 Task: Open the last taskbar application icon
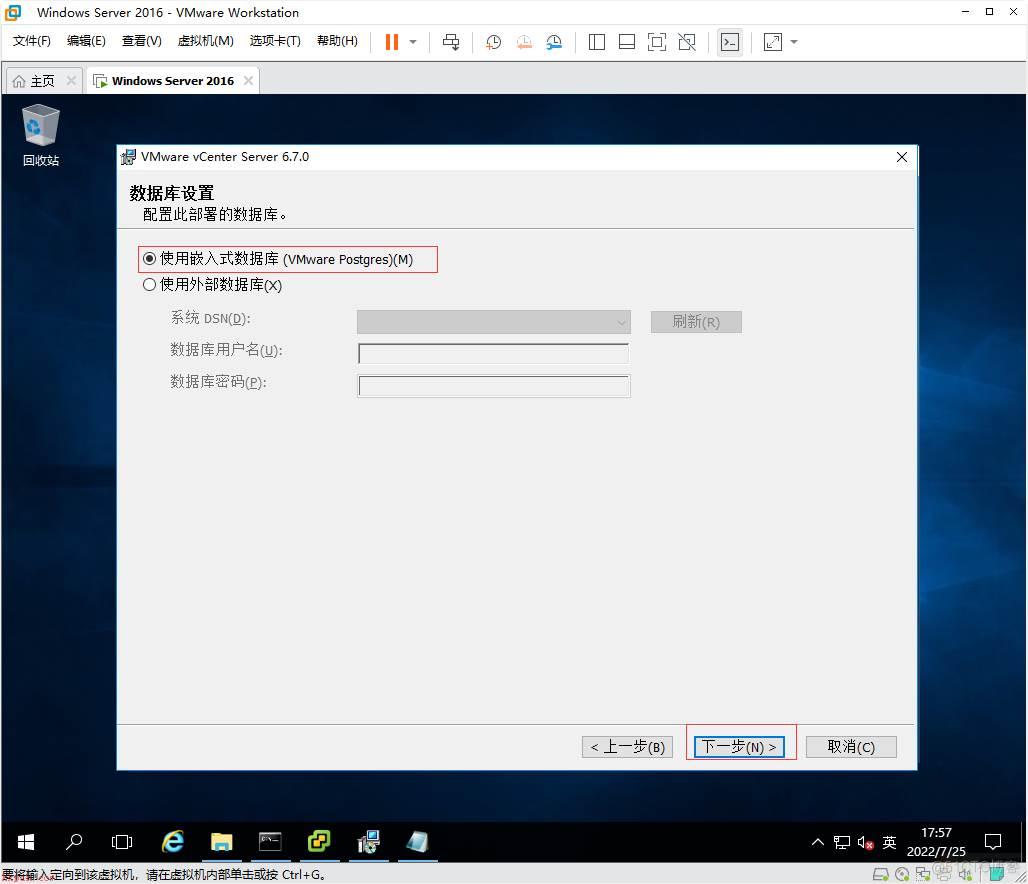click(417, 842)
